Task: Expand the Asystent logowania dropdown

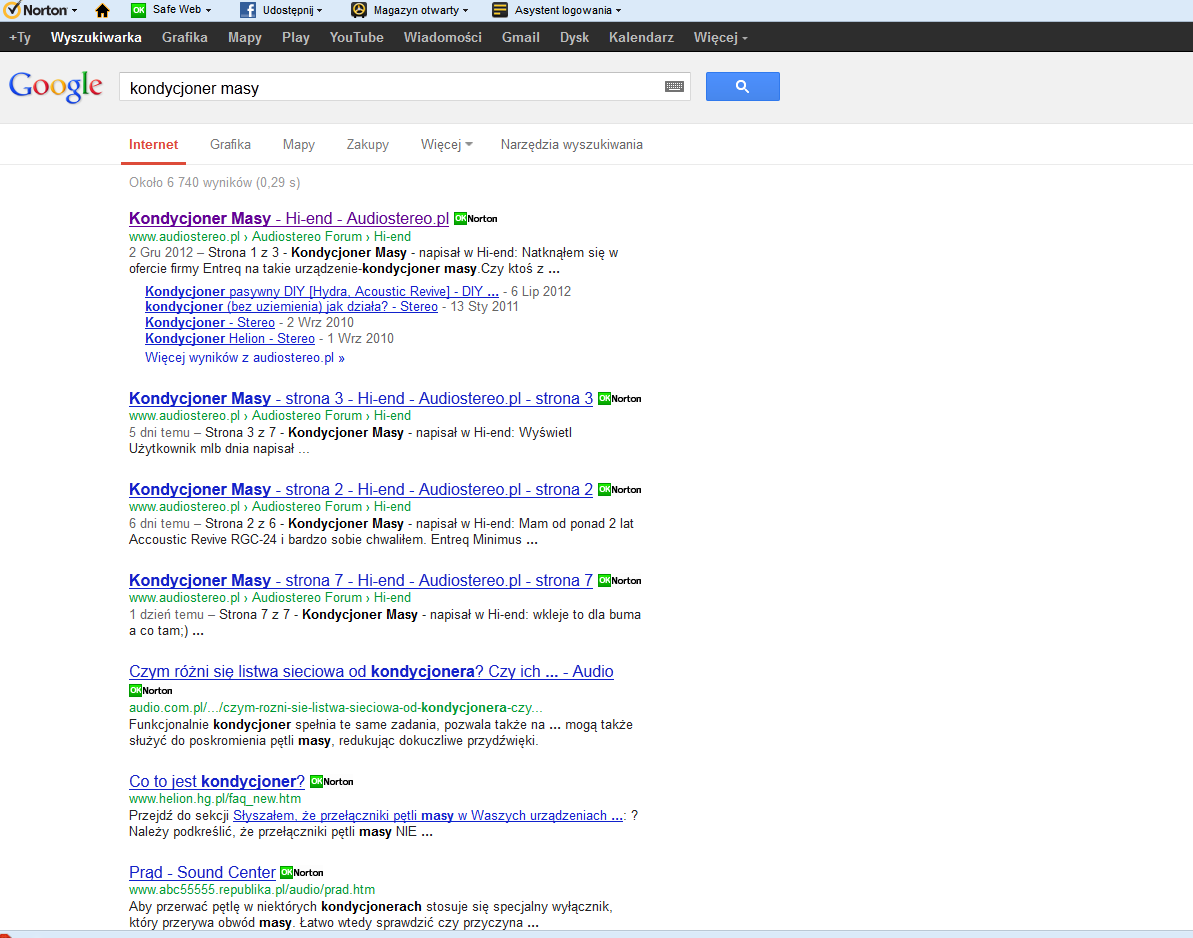Action: [x=619, y=11]
